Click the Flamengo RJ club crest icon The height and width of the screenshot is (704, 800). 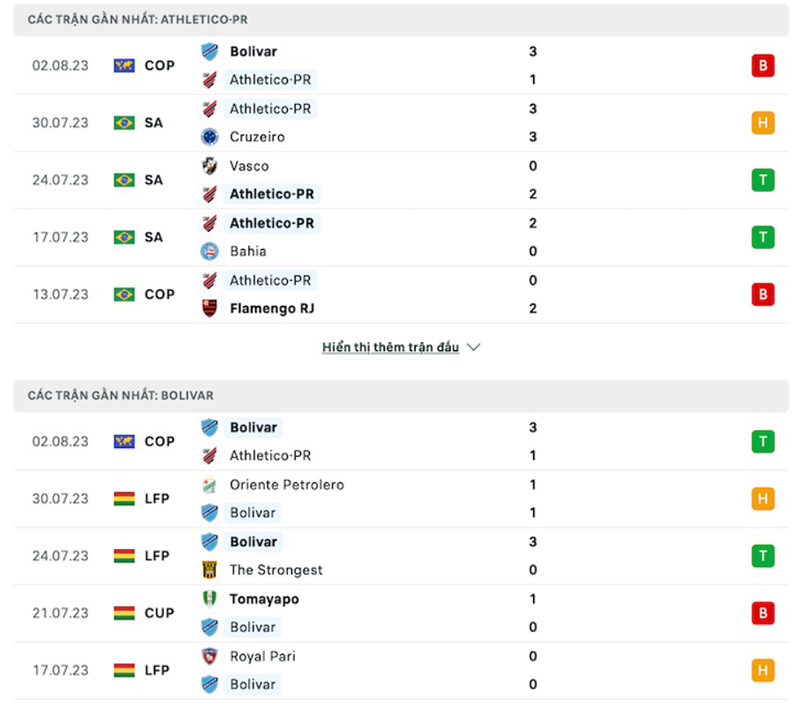210,308
